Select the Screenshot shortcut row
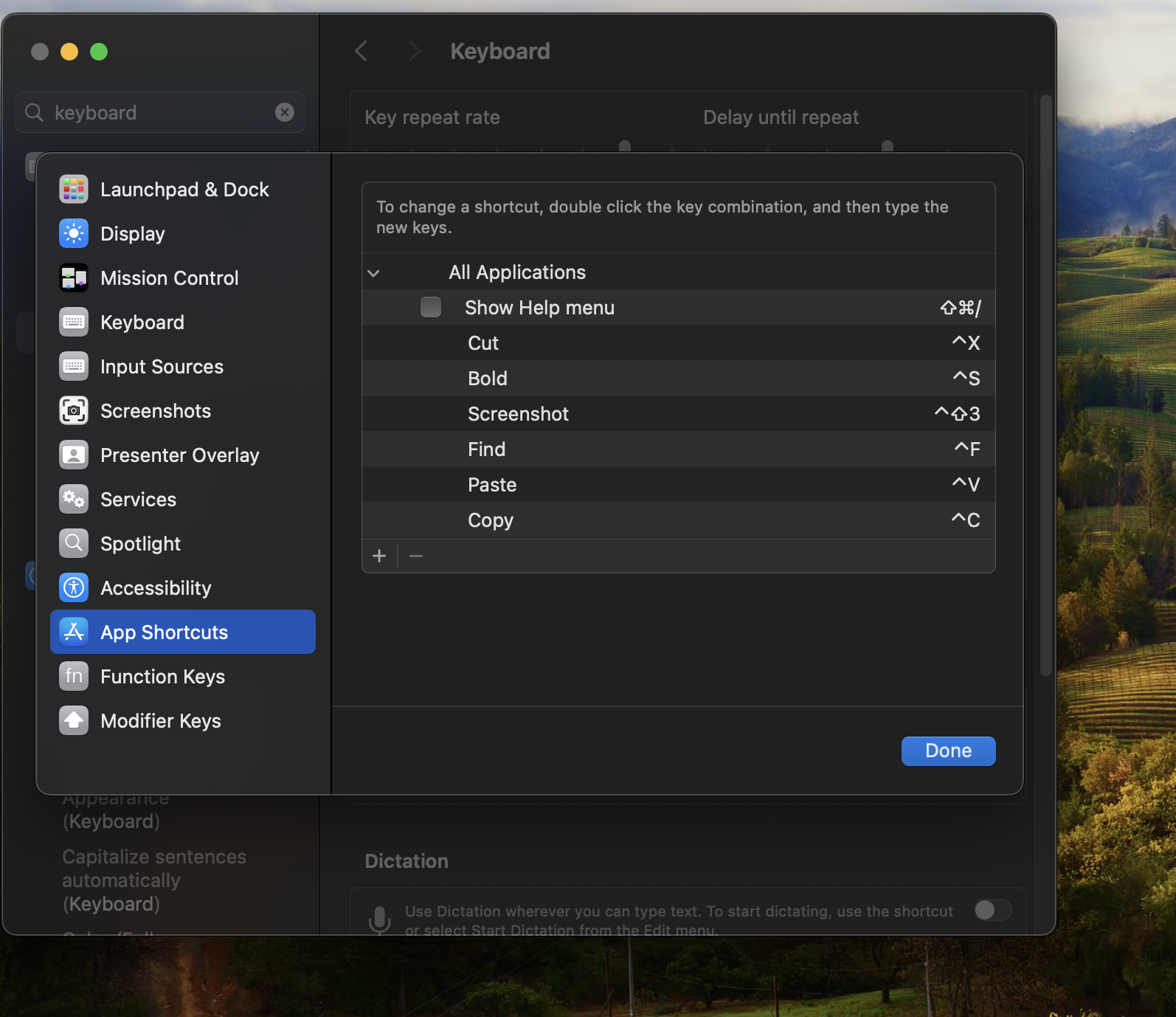 click(x=679, y=413)
